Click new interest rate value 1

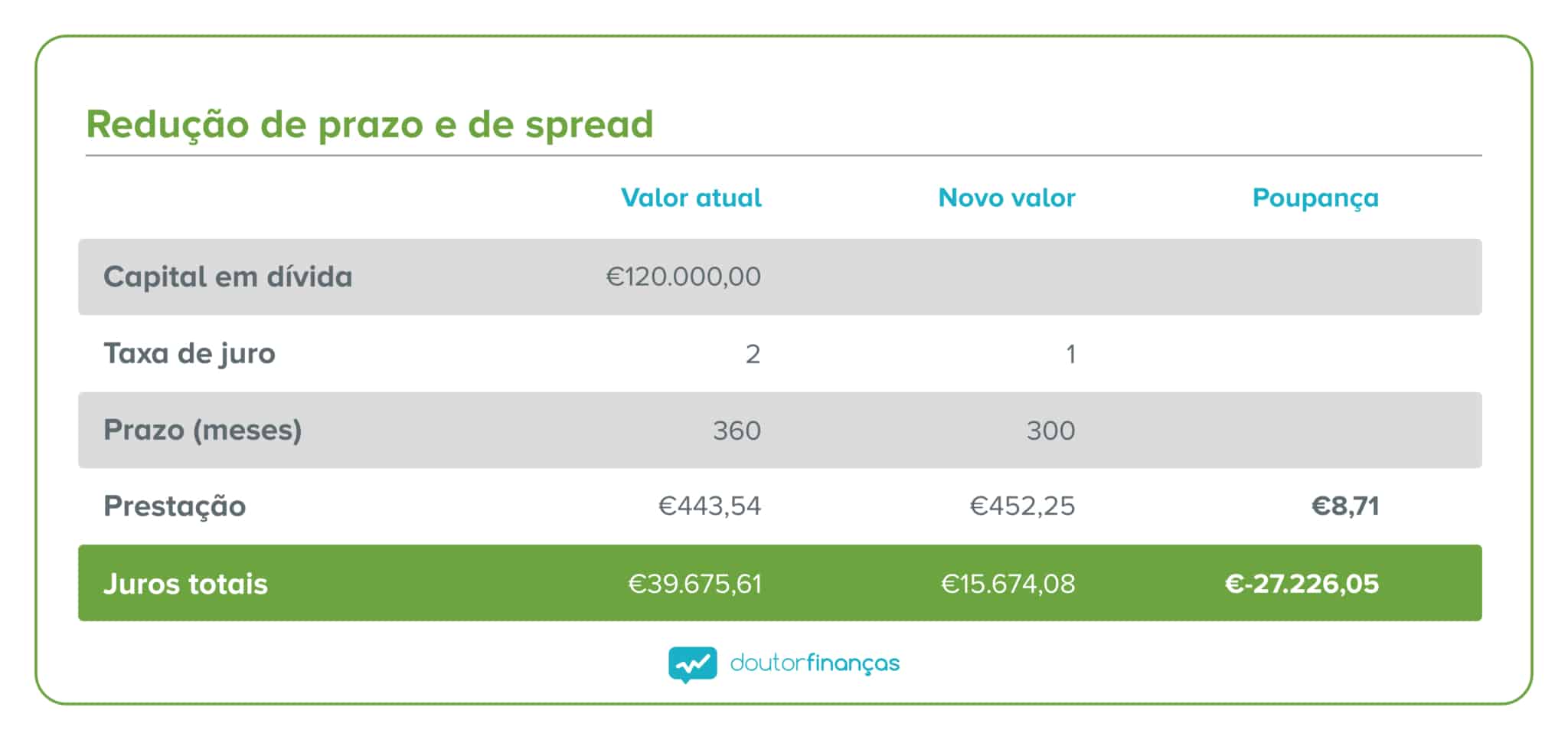pos(1070,354)
